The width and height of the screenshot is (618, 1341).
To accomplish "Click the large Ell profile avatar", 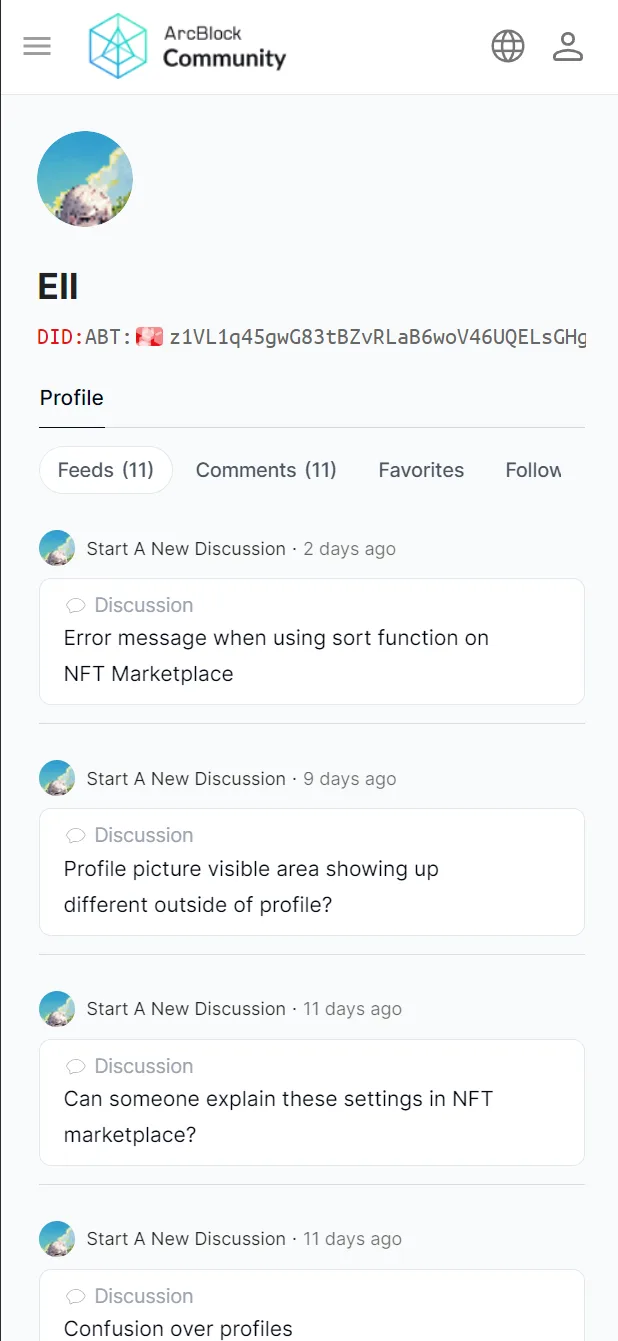I will click(x=85, y=179).
